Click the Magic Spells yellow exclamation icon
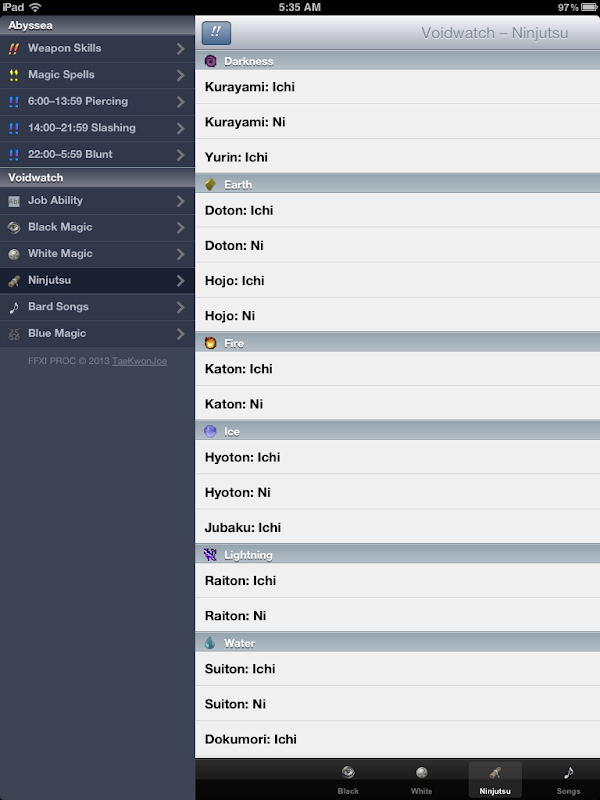The height and width of the screenshot is (800, 600). coord(14,75)
